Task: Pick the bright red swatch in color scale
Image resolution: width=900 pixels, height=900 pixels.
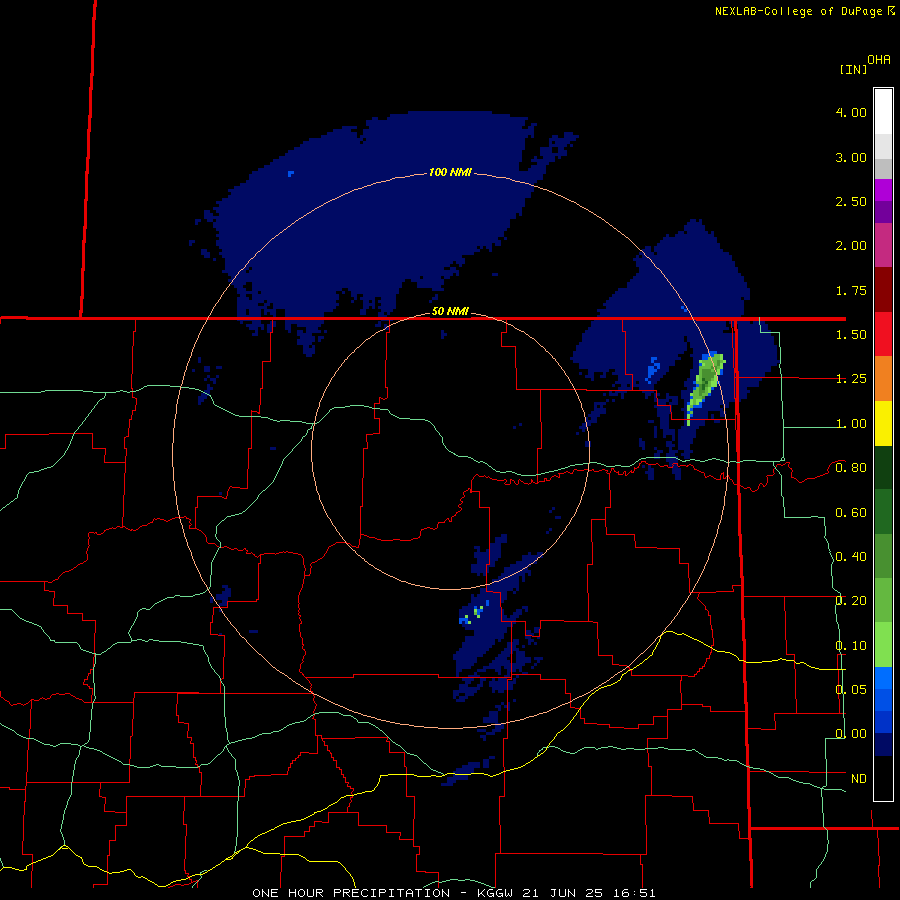Action: pos(883,334)
